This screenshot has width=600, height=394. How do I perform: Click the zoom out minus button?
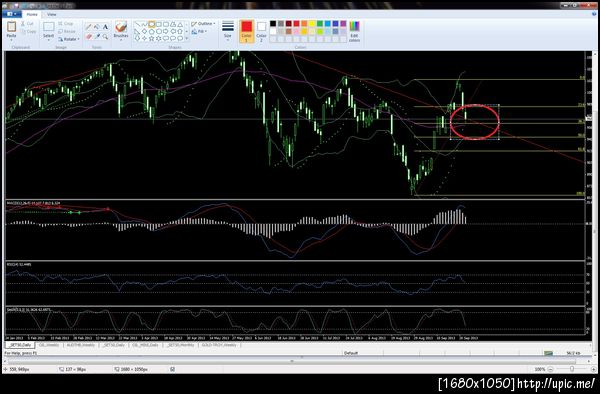click(x=550, y=369)
